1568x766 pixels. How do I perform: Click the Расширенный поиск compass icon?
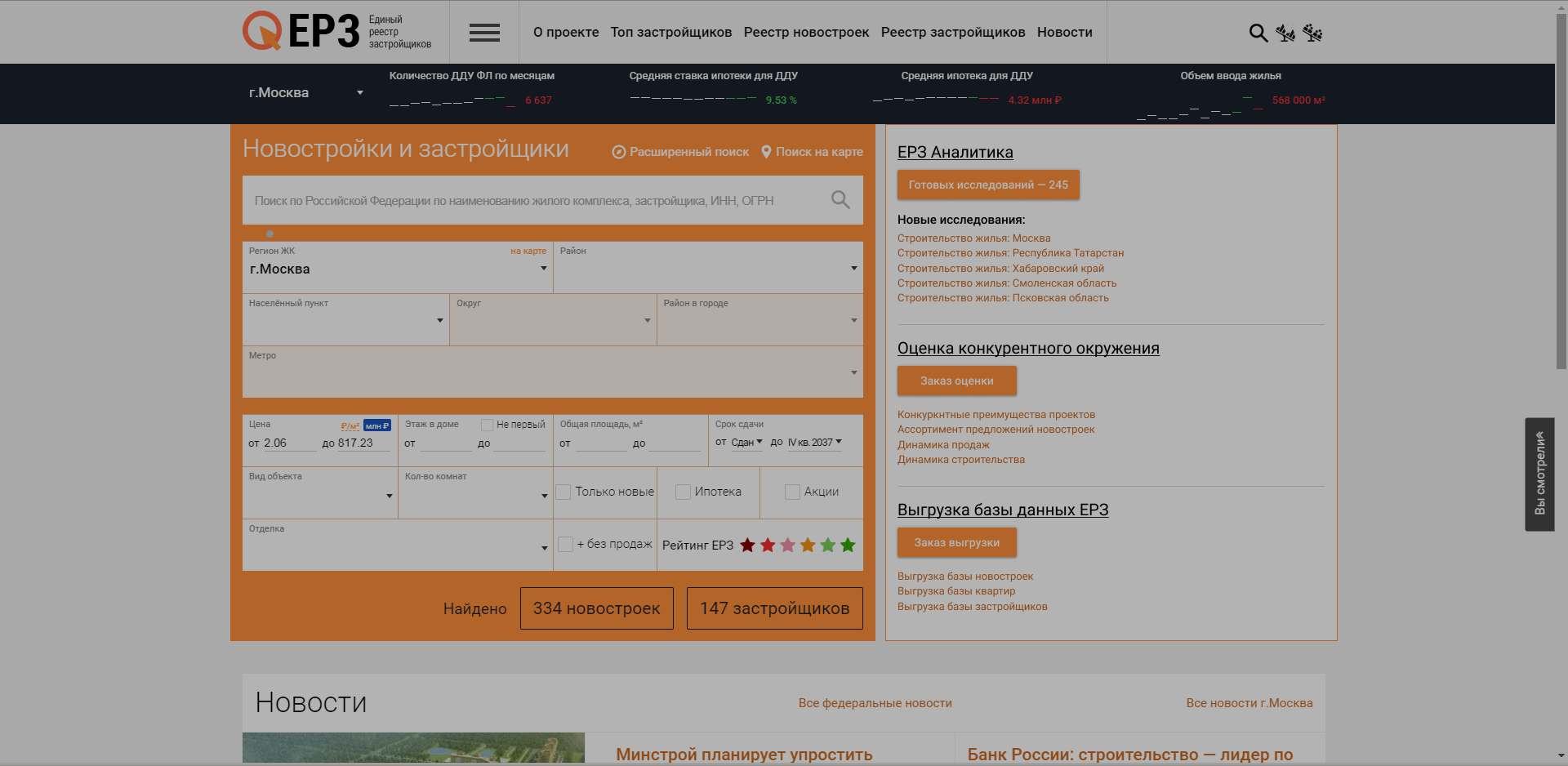click(x=619, y=152)
